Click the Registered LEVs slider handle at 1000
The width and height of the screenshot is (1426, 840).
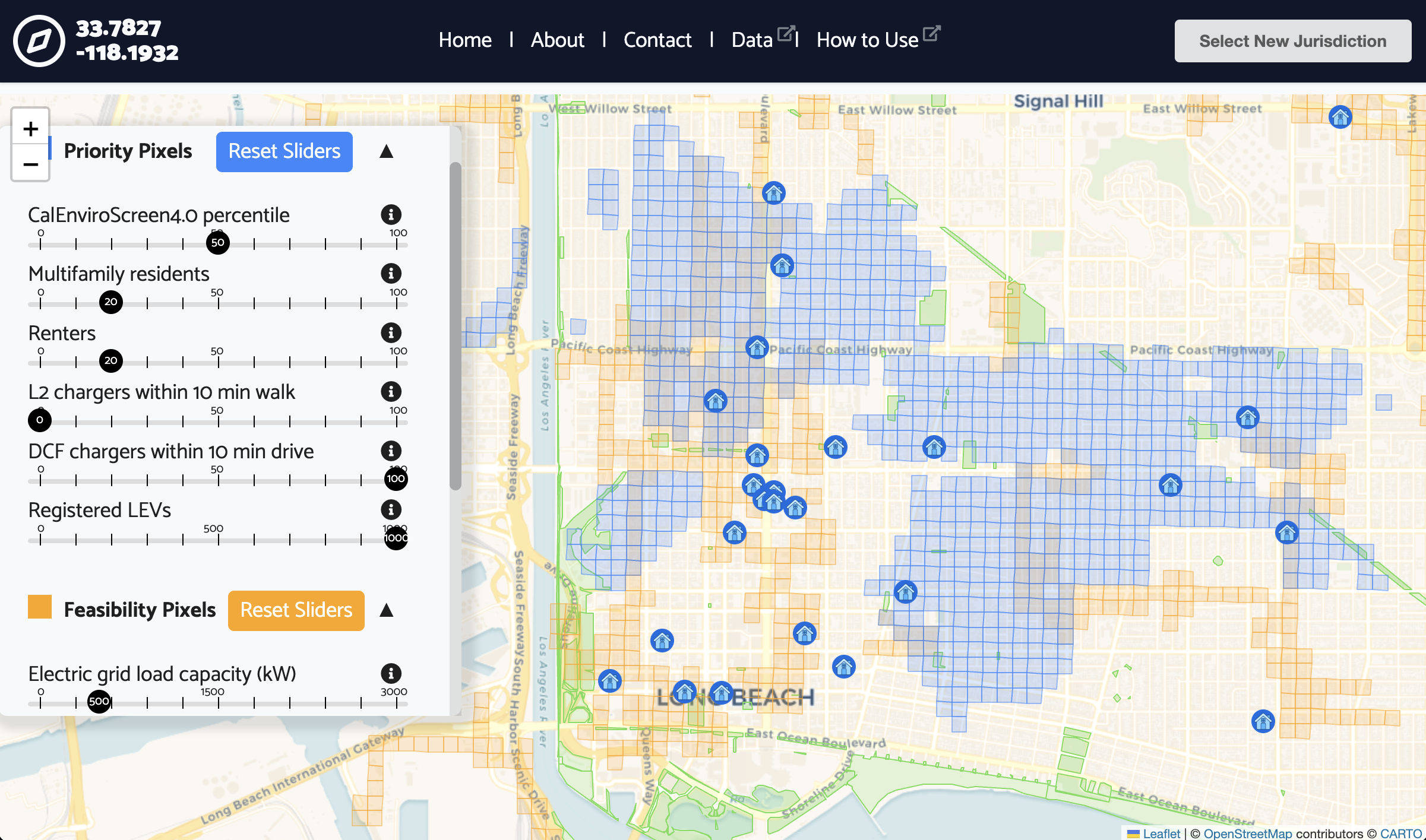[396, 538]
